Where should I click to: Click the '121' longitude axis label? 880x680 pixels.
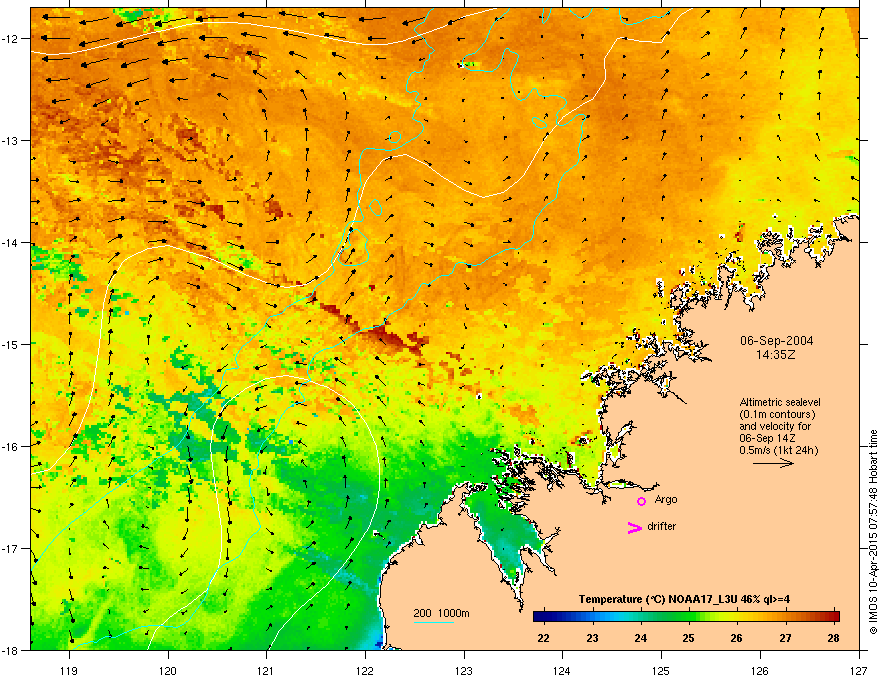tap(266, 670)
